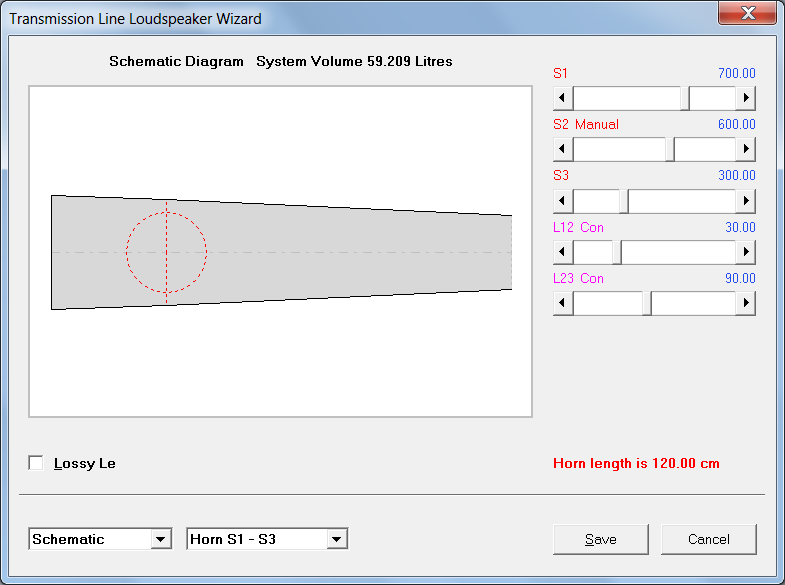Click the S3 slider thumb
Image resolution: width=785 pixels, height=585 pixels.
(x=624, y=201)
